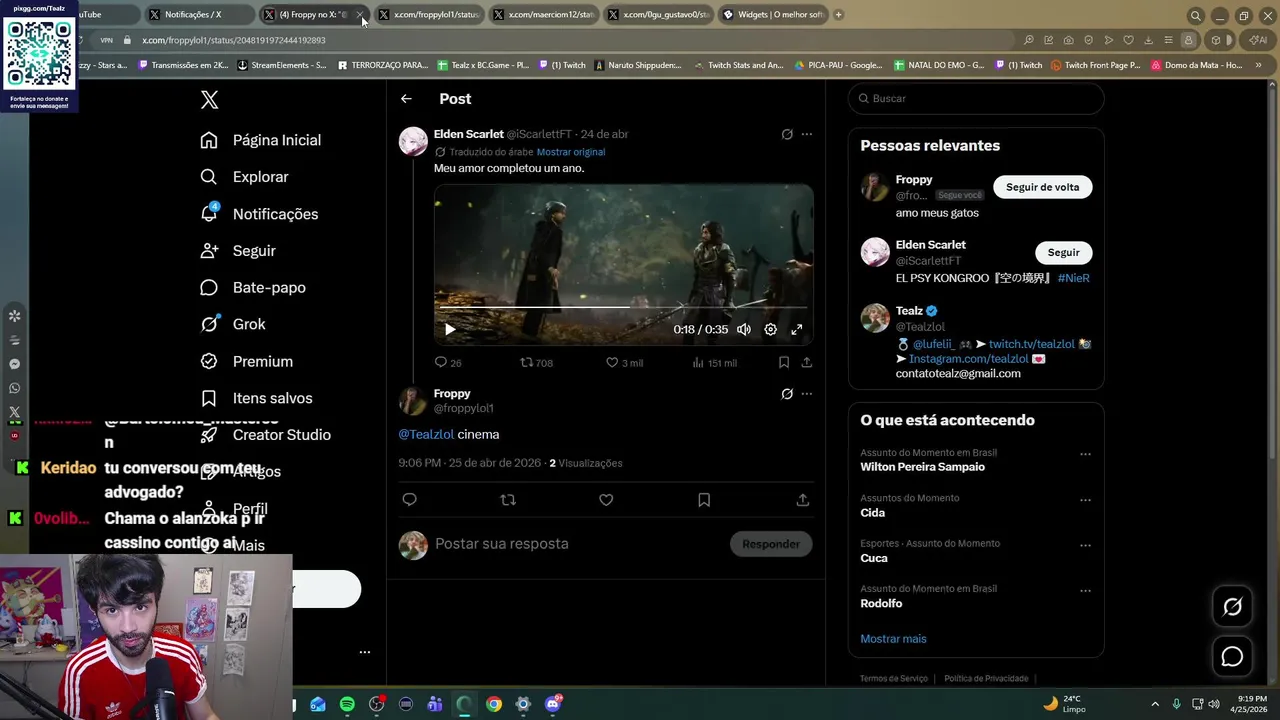Open more options on Froppy's post
This screenshot has height=720, width=1280.
pyautogui.click(x=807, y=394)
